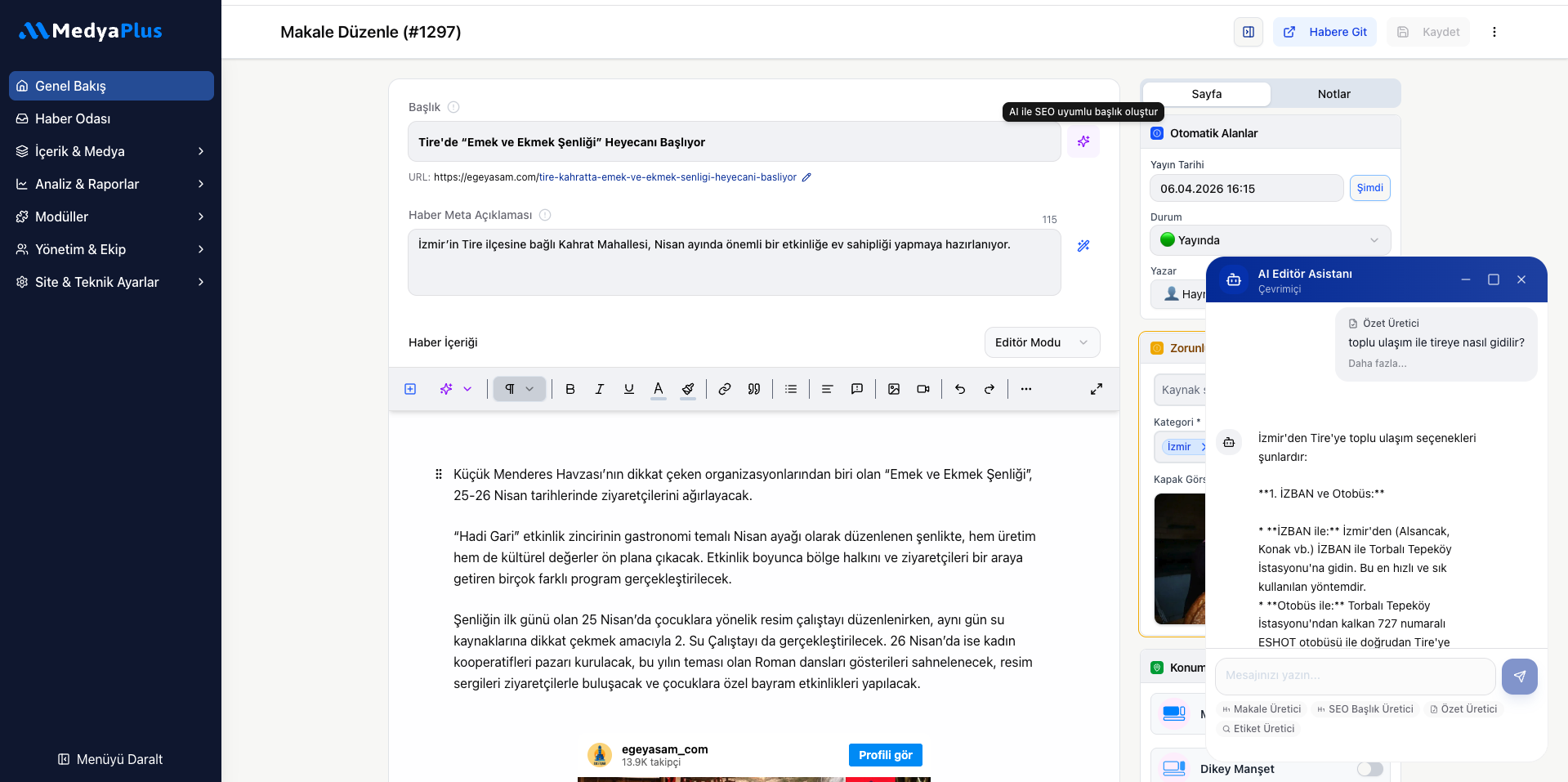1568x782 pixels.
Task: Send the message in AI assistant
Action: click(x=1519, y=677)
